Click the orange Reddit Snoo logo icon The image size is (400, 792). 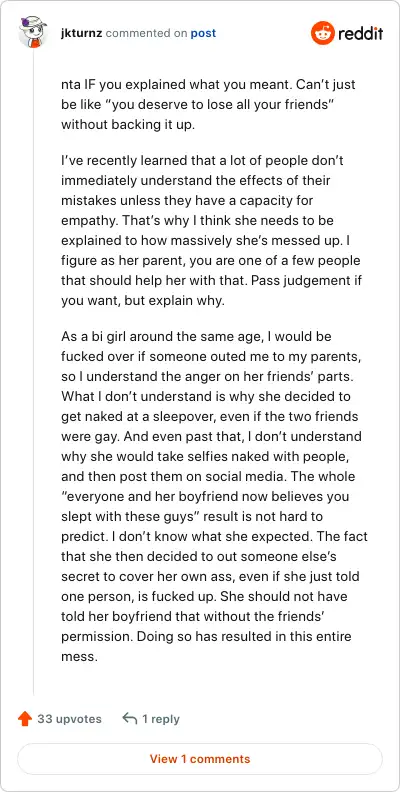pos(323,33)
